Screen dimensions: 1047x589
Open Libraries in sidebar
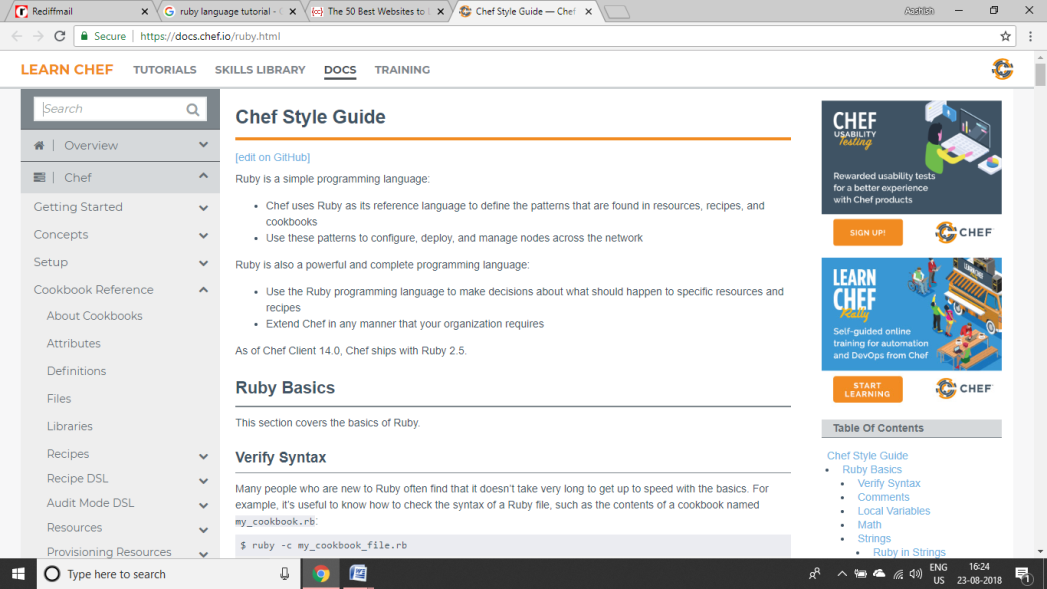tap(69, 426)
